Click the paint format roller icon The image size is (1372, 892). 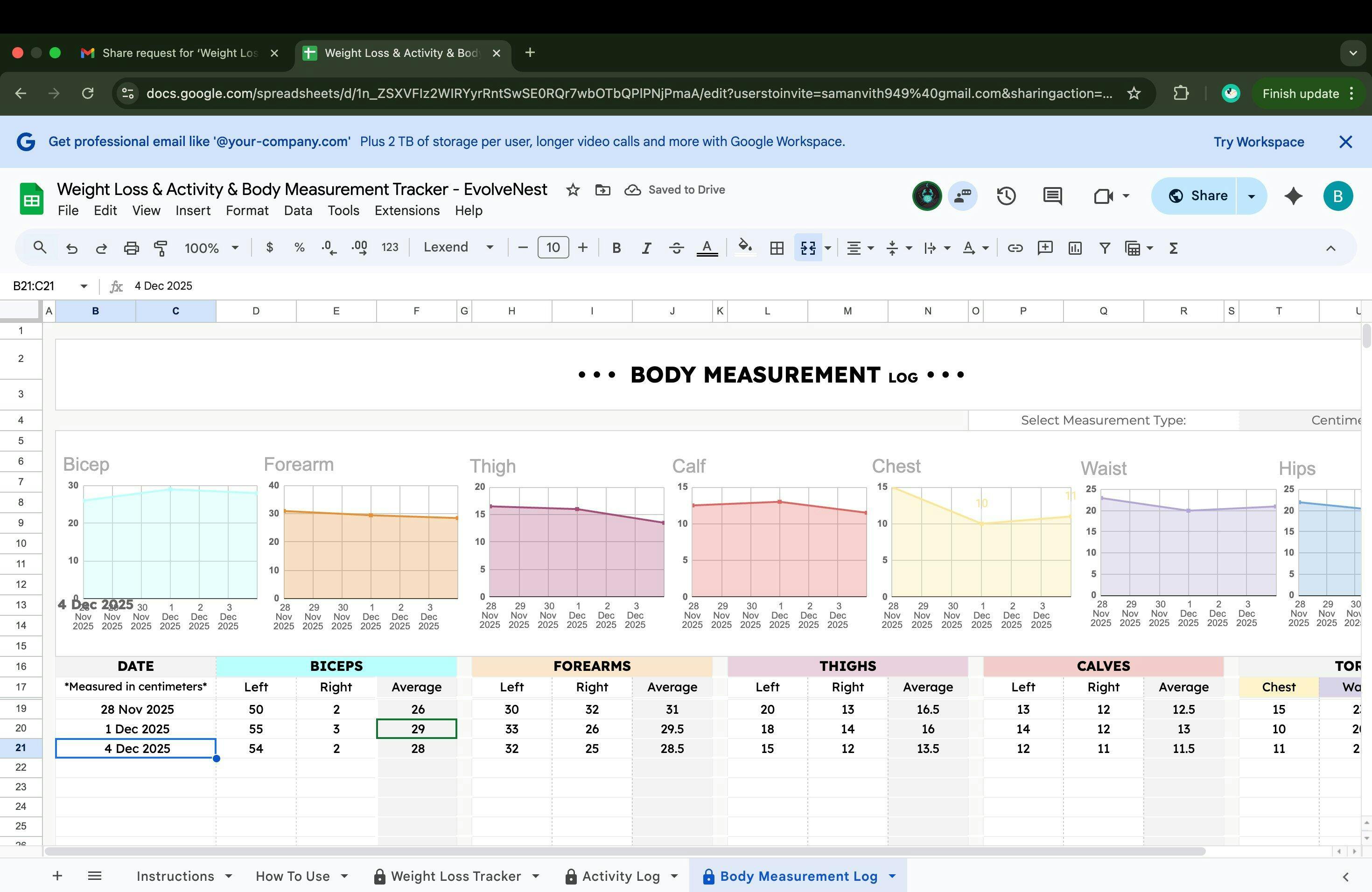160,248
